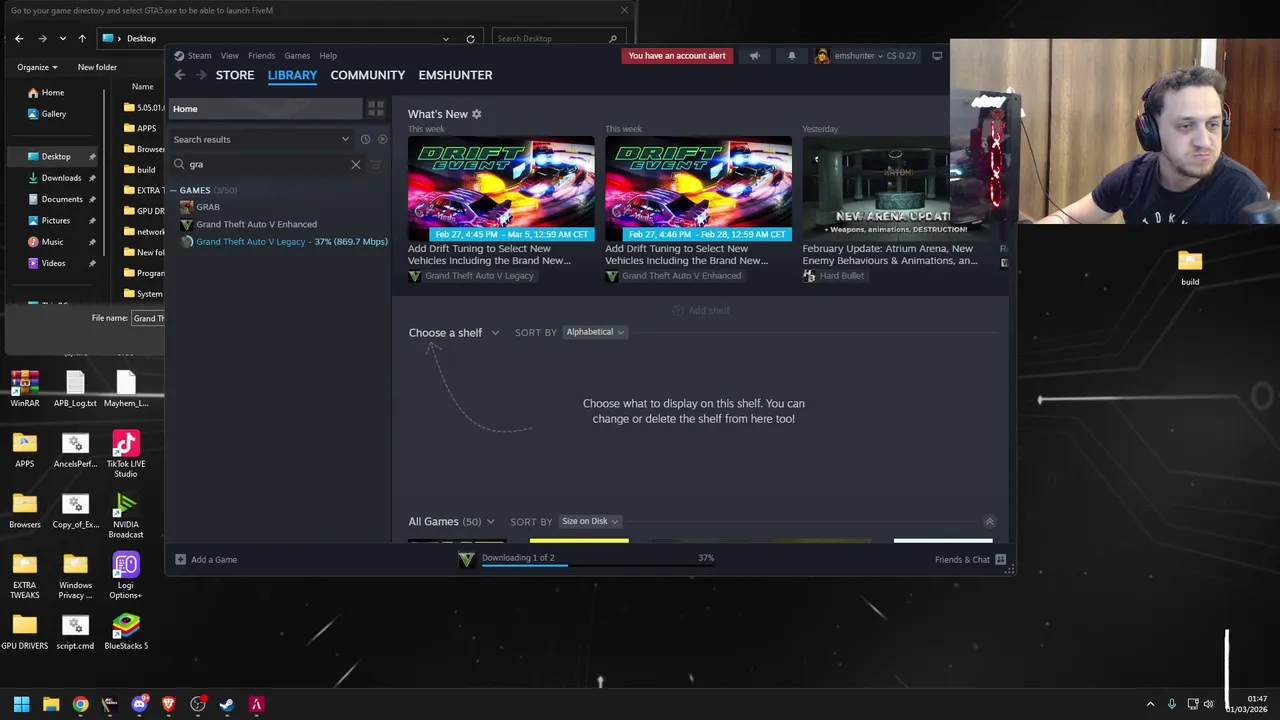
Task: Open the Alphabetical sort dropdown
Action: (x=595, y=332)
